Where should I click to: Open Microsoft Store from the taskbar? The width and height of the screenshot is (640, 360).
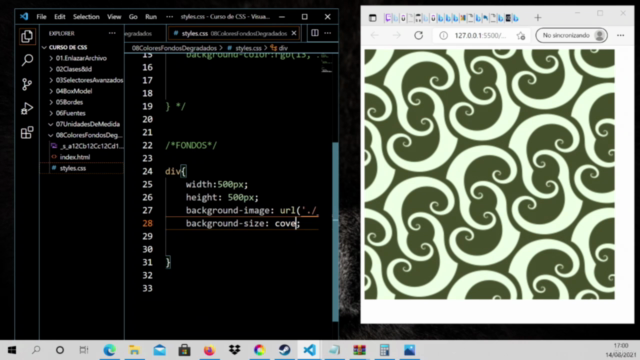tap(184, 350)
